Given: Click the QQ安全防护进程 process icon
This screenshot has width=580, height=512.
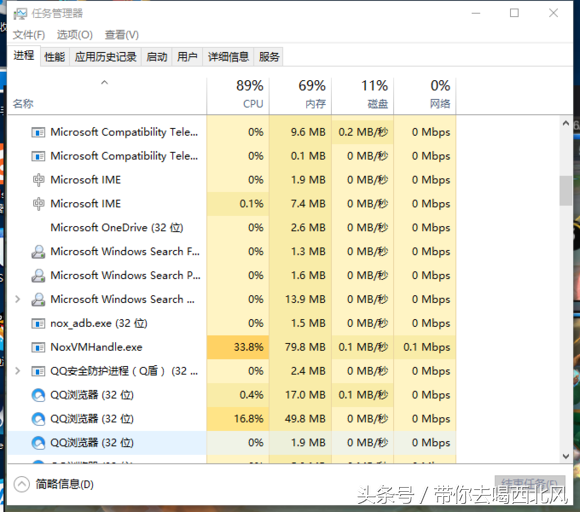Looking at the screenshot, I should pyautogui.click(x=38, y=371).
